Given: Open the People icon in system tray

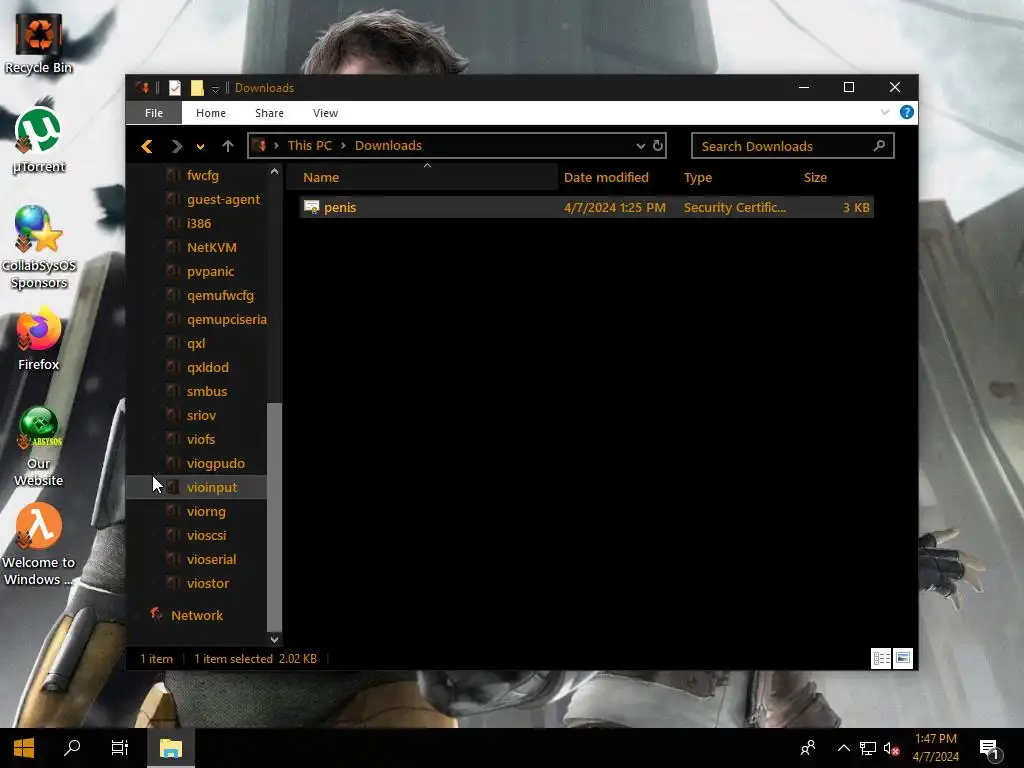Looking at the screenshot, I should 808,748.
